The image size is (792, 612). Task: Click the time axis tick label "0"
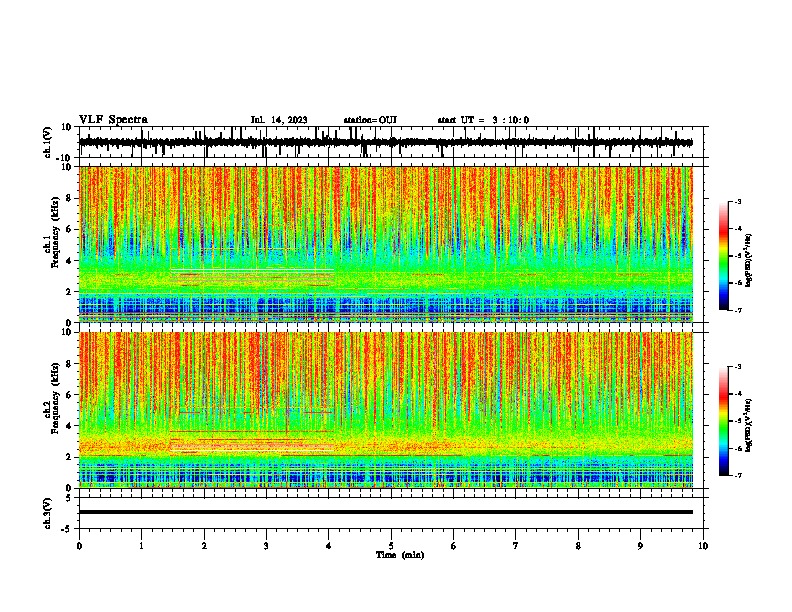tap(79, 546)
